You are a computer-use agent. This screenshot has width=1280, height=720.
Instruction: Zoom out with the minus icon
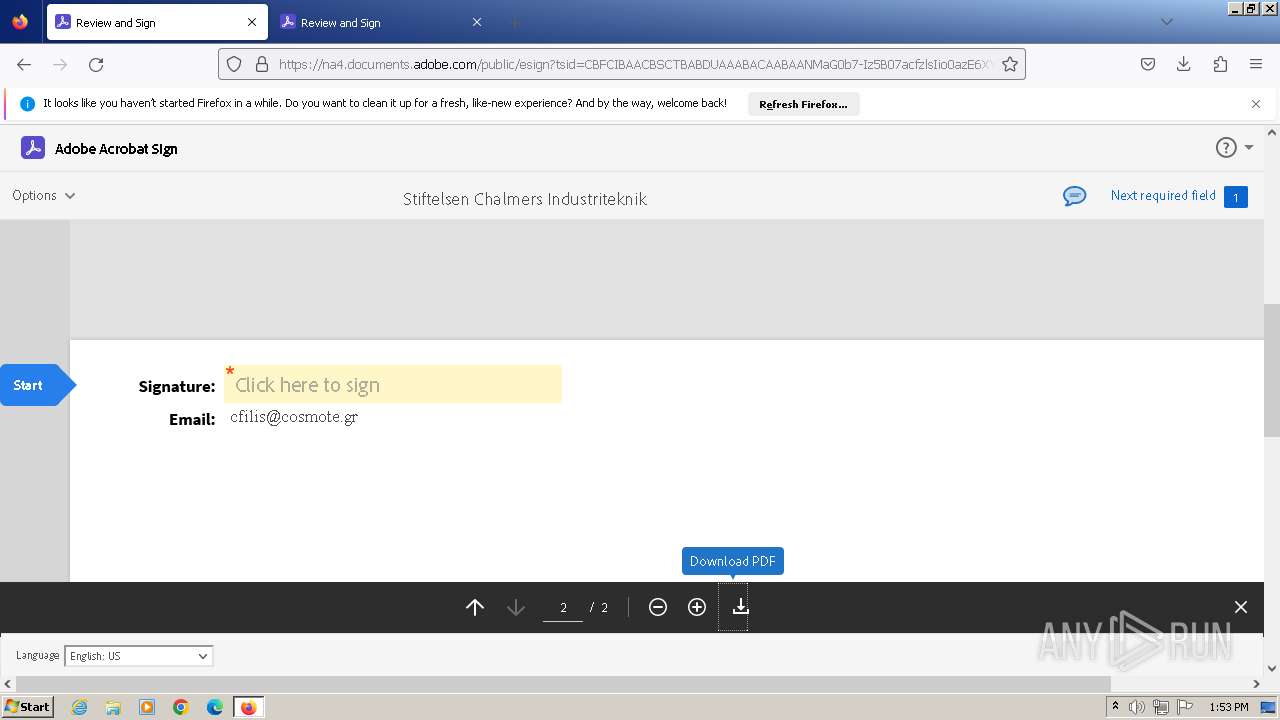658,607
